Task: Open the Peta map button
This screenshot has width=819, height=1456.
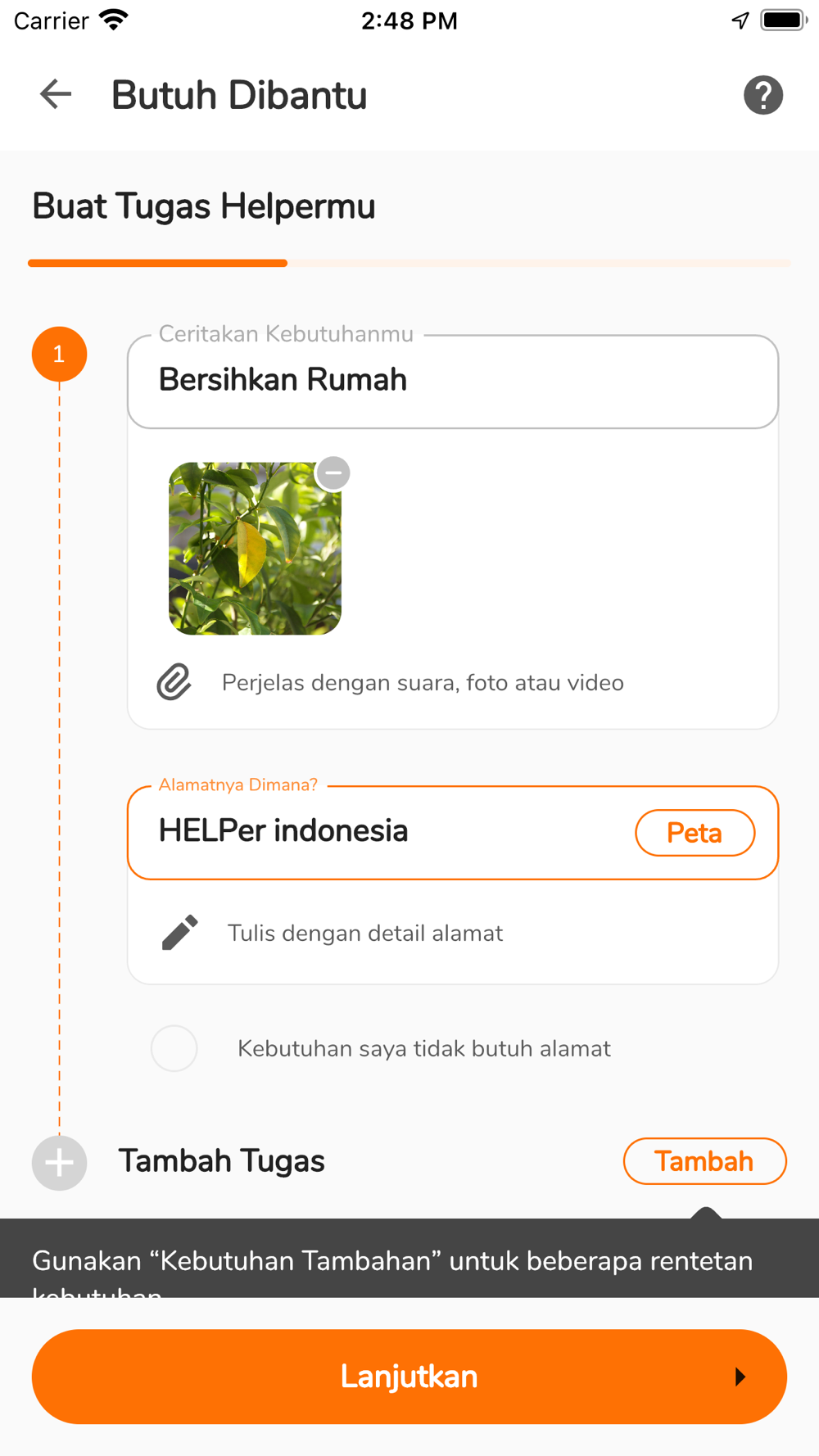Action: [695, 833]
